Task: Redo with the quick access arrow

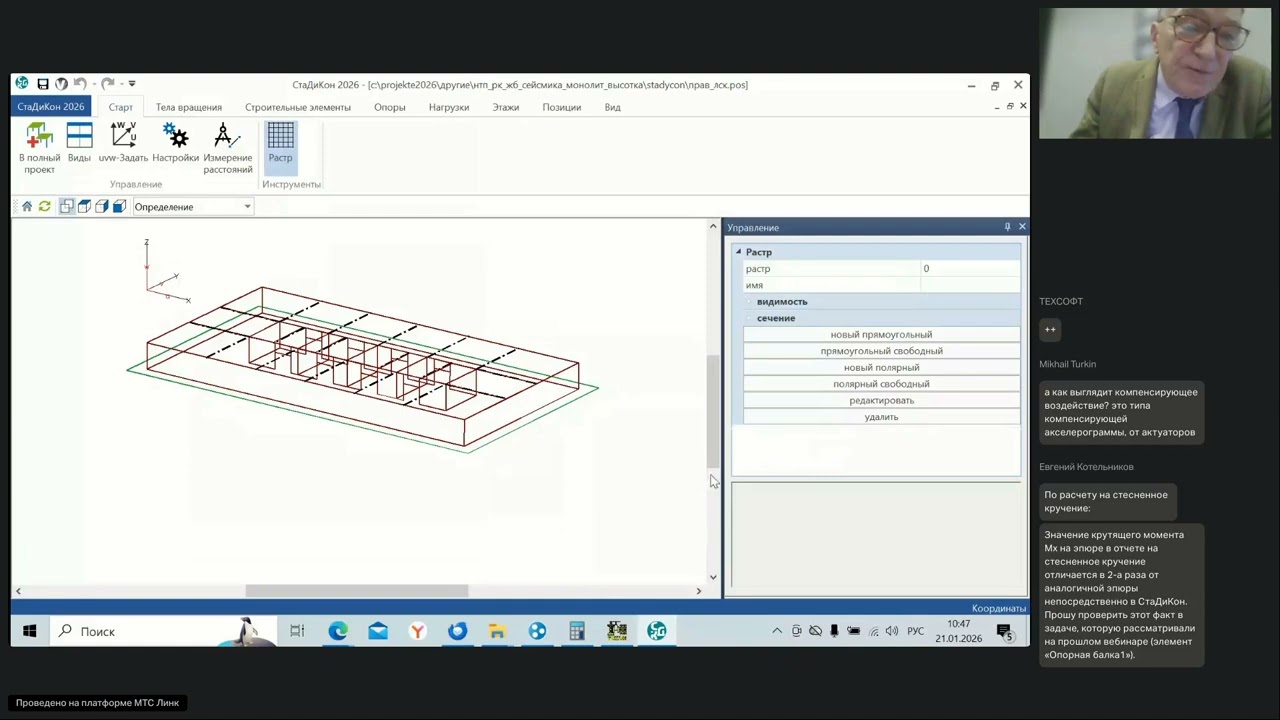Action: pos(107,84)
